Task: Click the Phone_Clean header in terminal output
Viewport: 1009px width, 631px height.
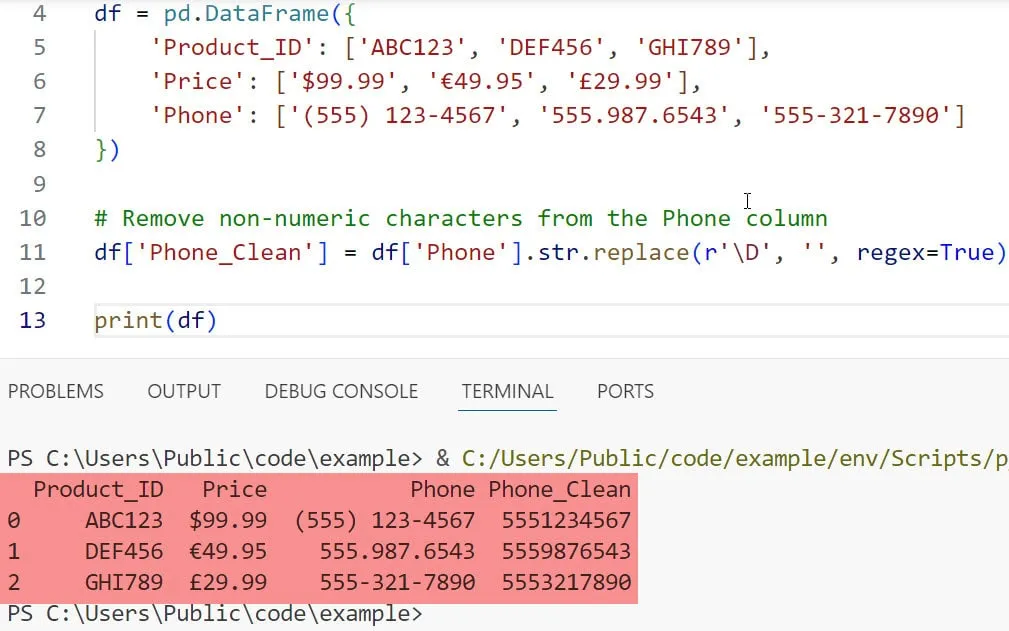Action: coord(559,490)
